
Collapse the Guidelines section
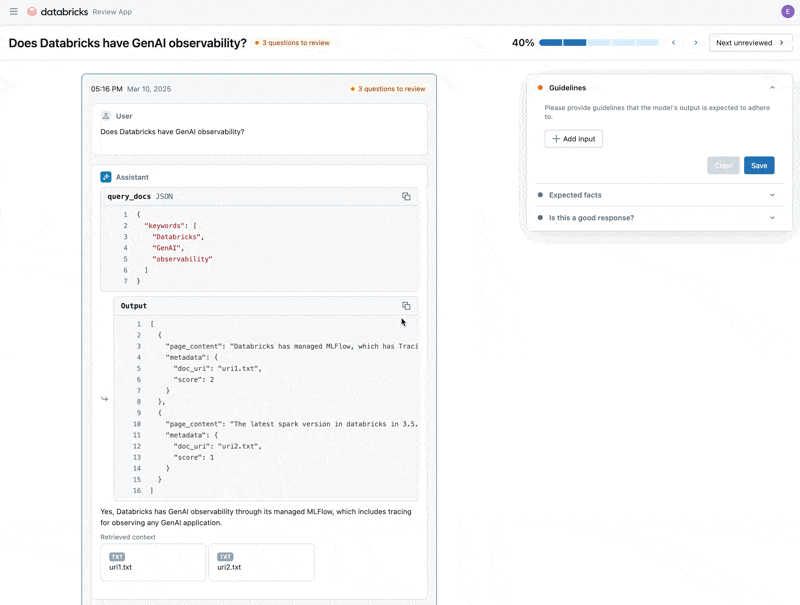772,88
